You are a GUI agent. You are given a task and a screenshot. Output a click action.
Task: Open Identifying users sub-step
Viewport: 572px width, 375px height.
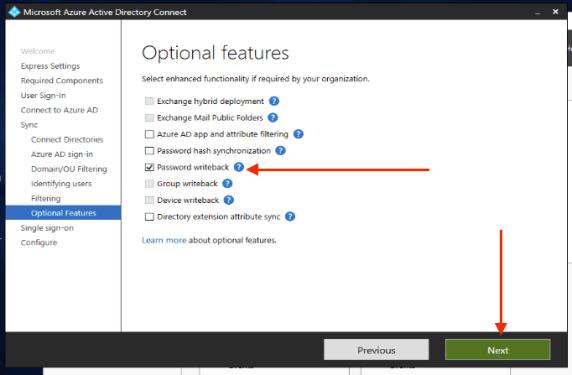61,183
